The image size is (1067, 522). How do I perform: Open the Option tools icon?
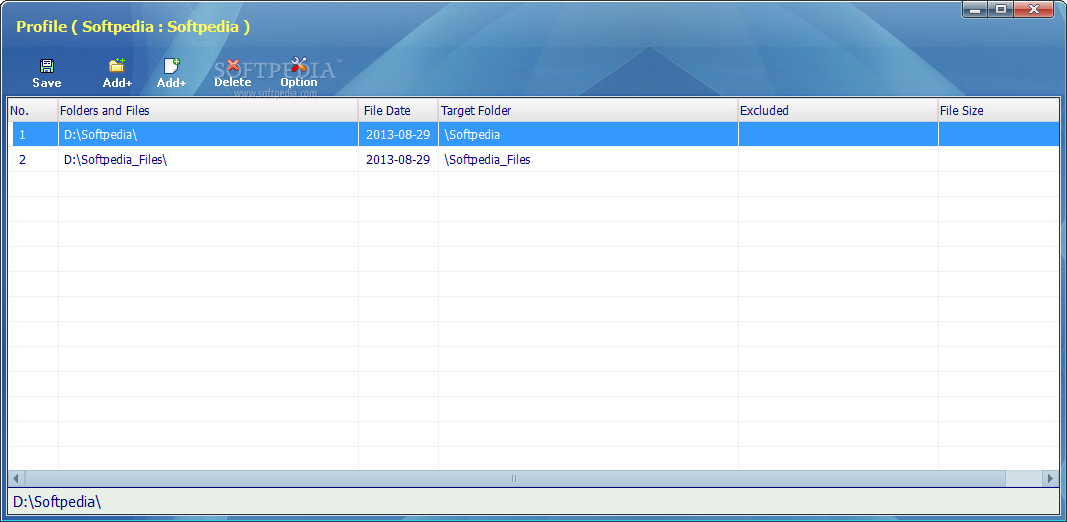pyautogui.click(x=299, y=74)
